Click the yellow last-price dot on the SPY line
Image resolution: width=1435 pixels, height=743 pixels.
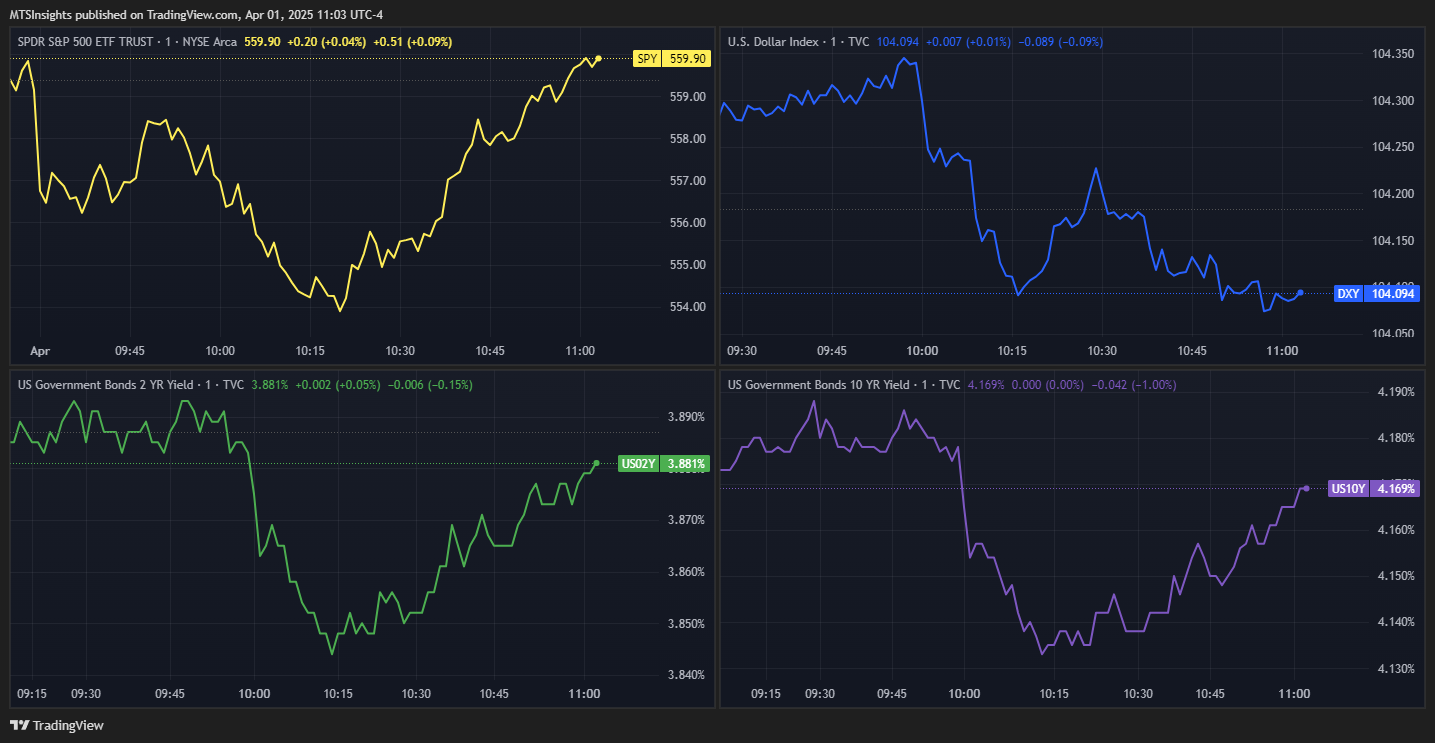coord(598,59)
